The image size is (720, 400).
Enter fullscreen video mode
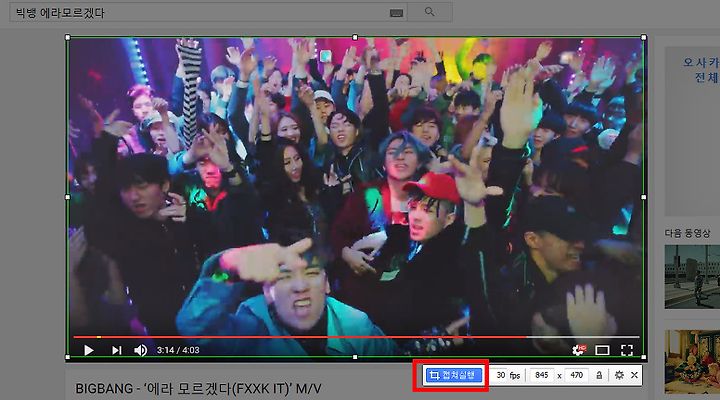(627, 350)
